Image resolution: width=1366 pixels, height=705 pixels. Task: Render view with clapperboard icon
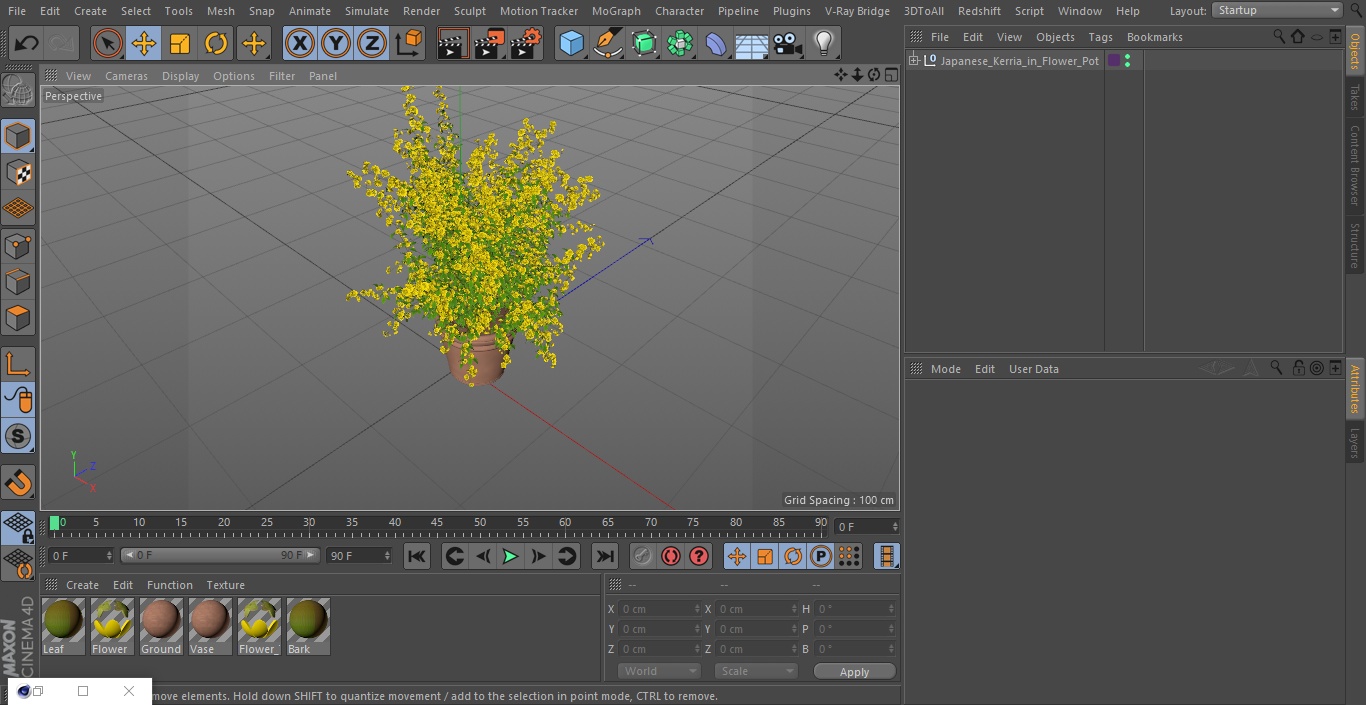point(453,44)
